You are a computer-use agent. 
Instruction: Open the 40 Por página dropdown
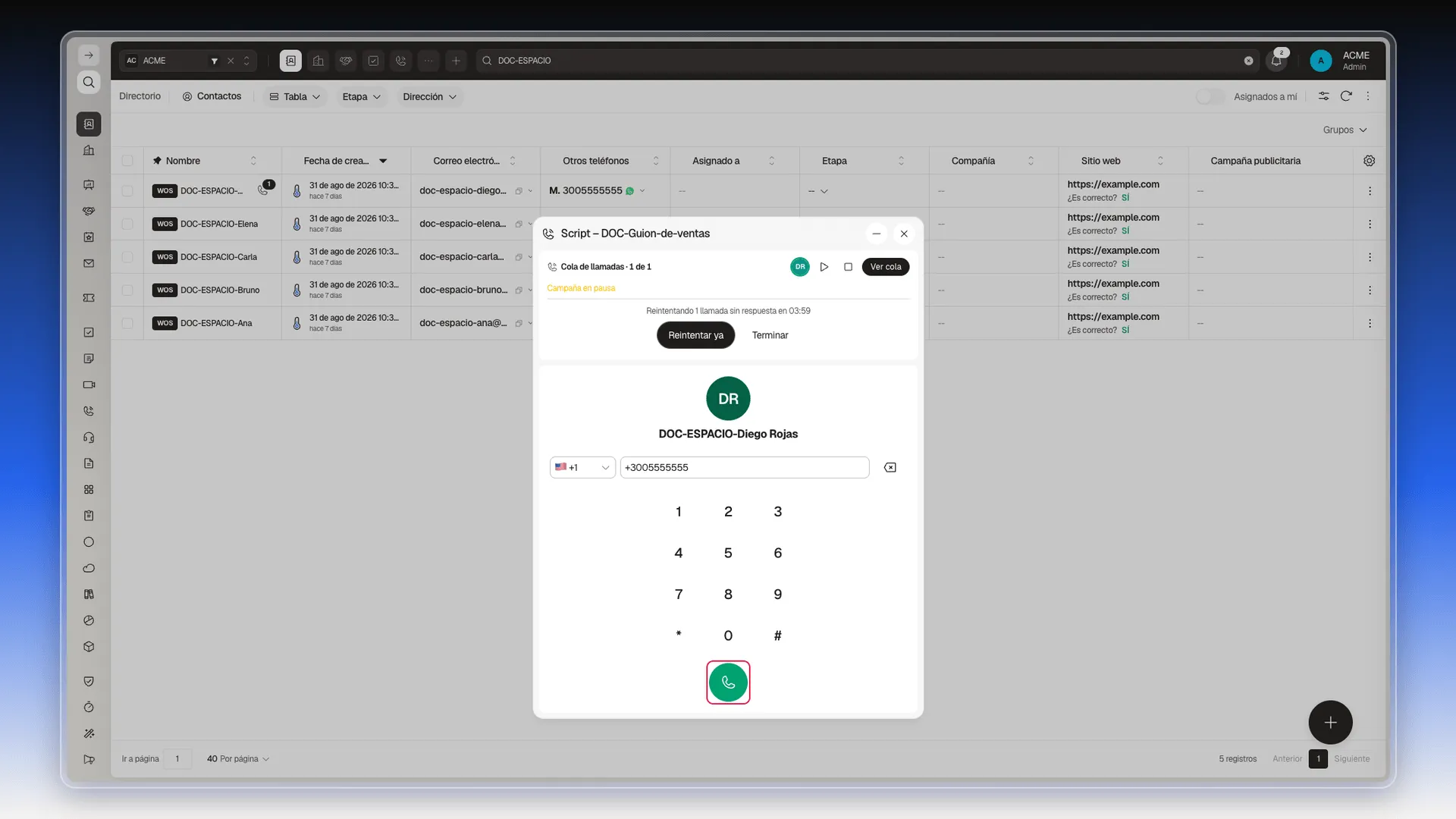(238, 759)
